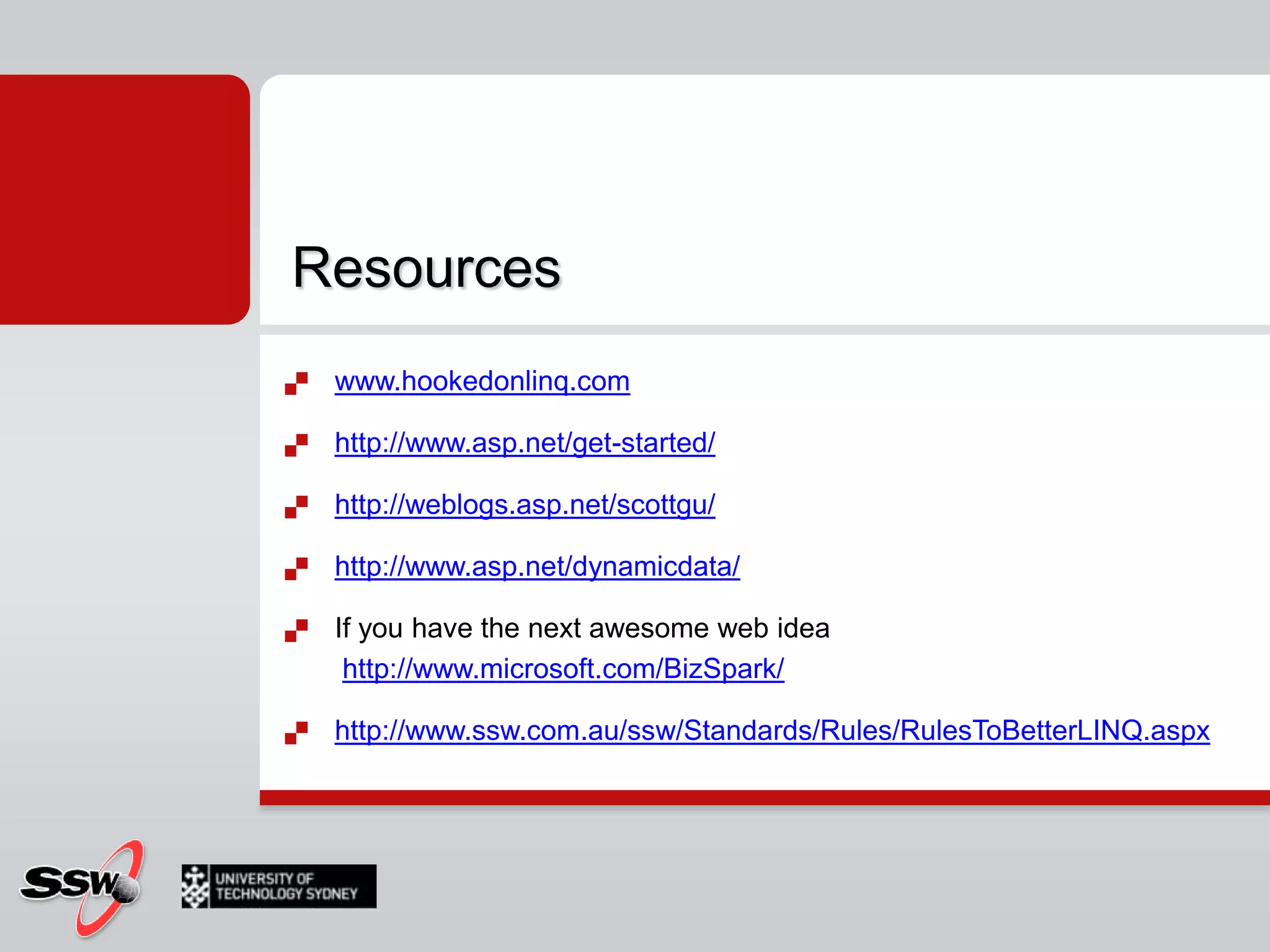Click the bullet icon beside scottgu link

296,507
